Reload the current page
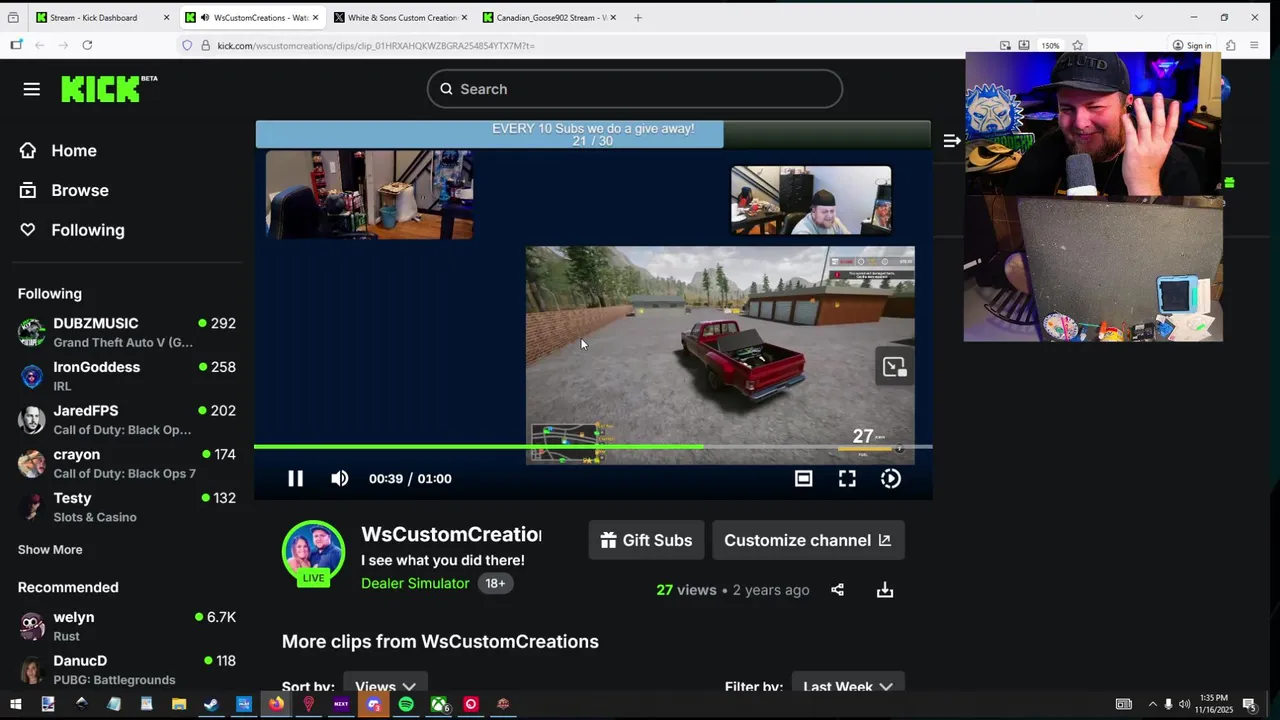This screenshot has height=720, width=1280. click(87, 45)
